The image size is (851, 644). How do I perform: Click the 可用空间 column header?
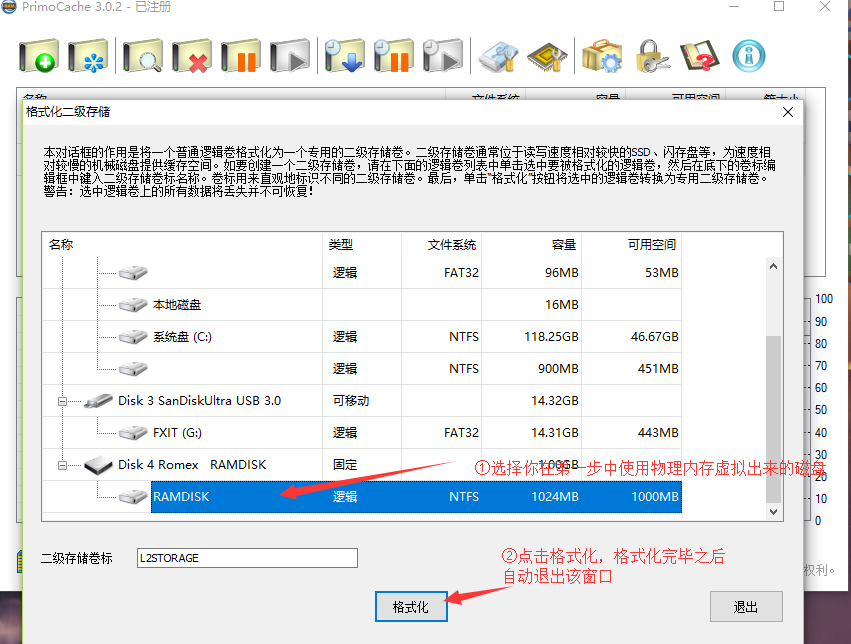tap(632, 245)
